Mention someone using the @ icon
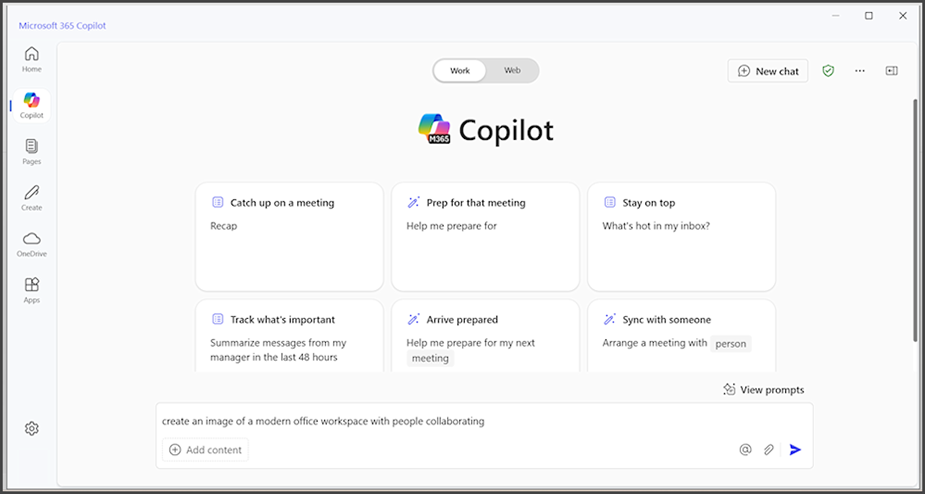Screen dimensions: 925x494 pos(746,450)
